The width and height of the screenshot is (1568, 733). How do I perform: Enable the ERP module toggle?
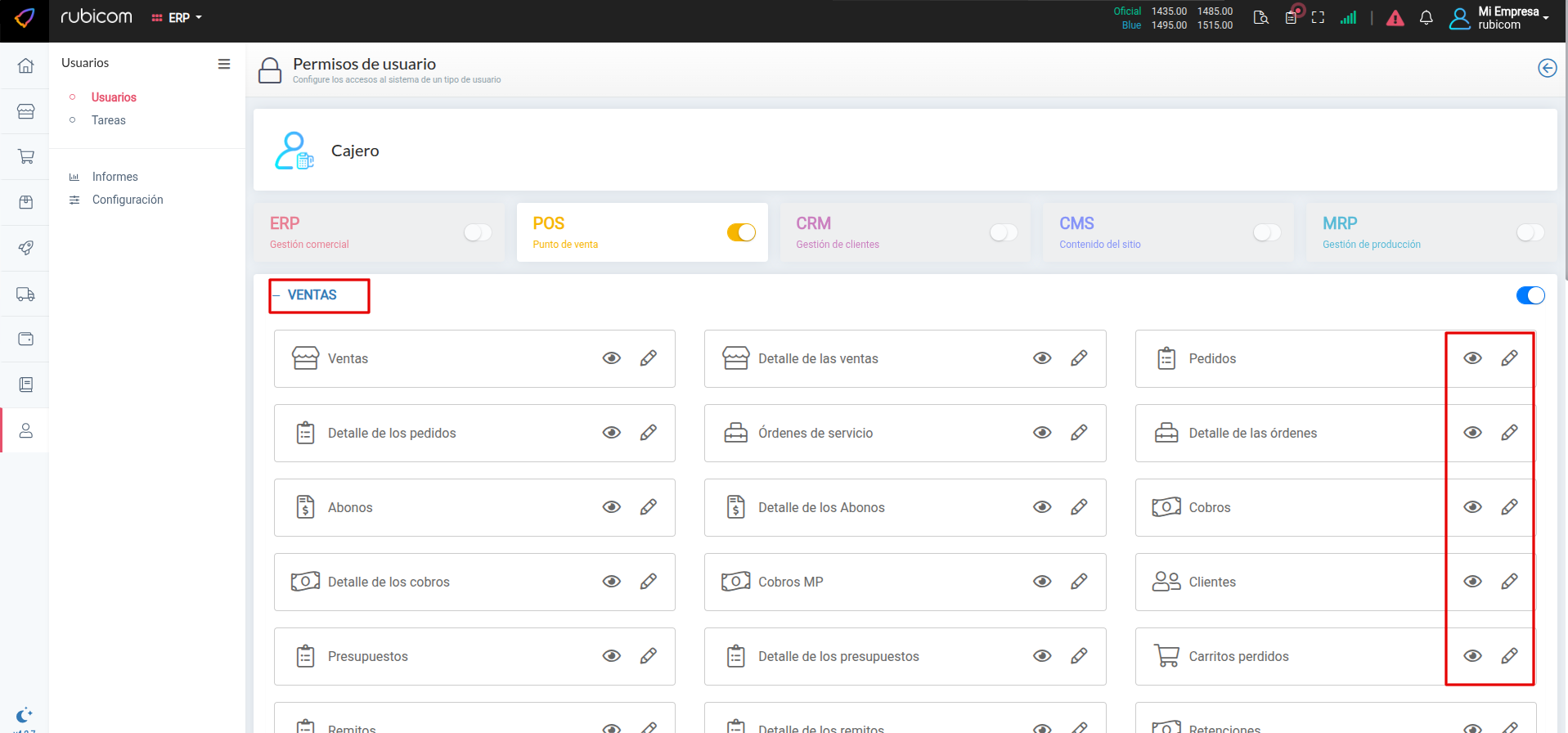coord(478,233)
